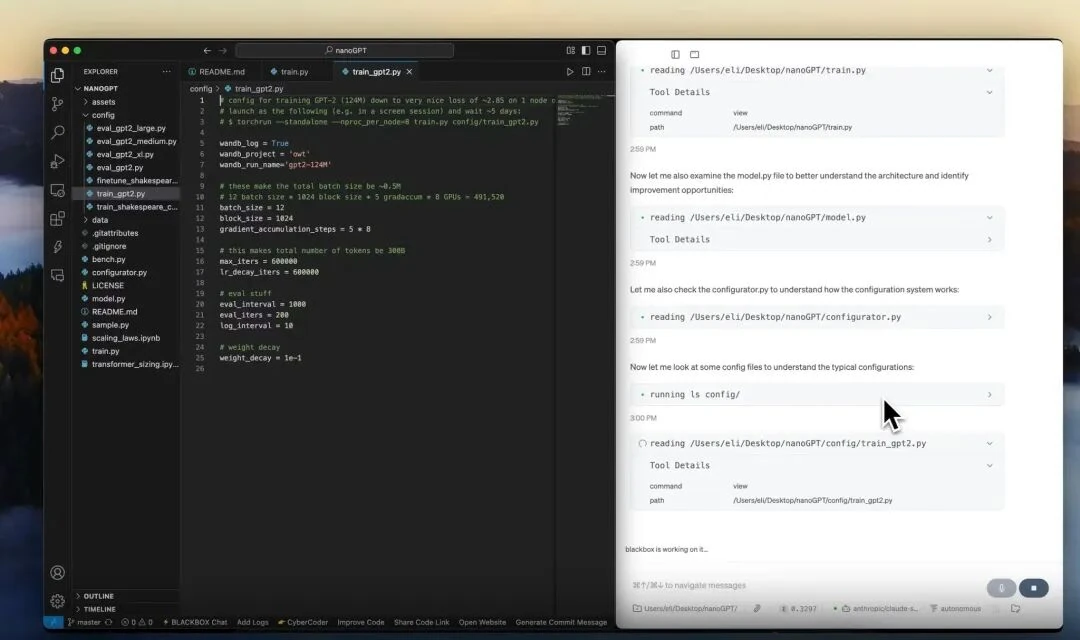Click Share Code Link in status bar

421,621
